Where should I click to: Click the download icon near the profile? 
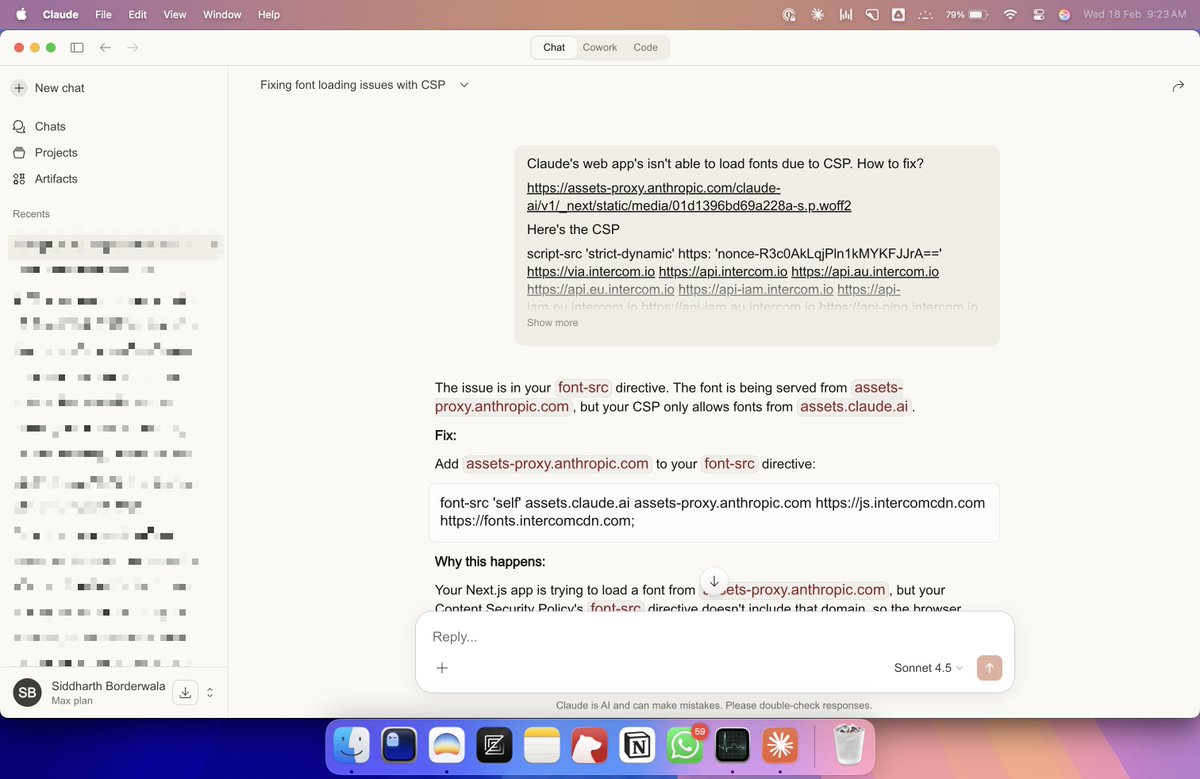pos(186,692)
